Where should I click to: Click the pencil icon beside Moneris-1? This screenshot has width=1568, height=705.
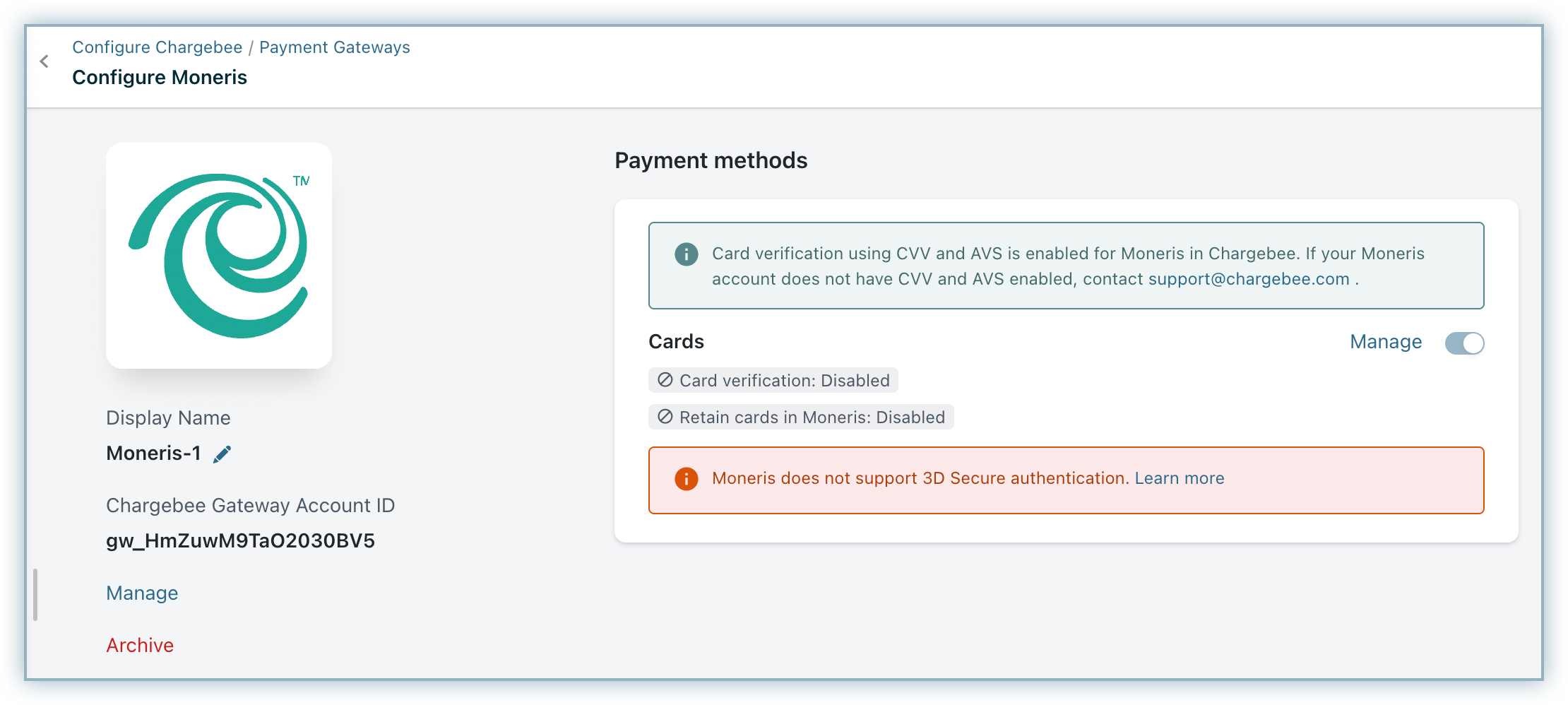(x=222, y=454)
